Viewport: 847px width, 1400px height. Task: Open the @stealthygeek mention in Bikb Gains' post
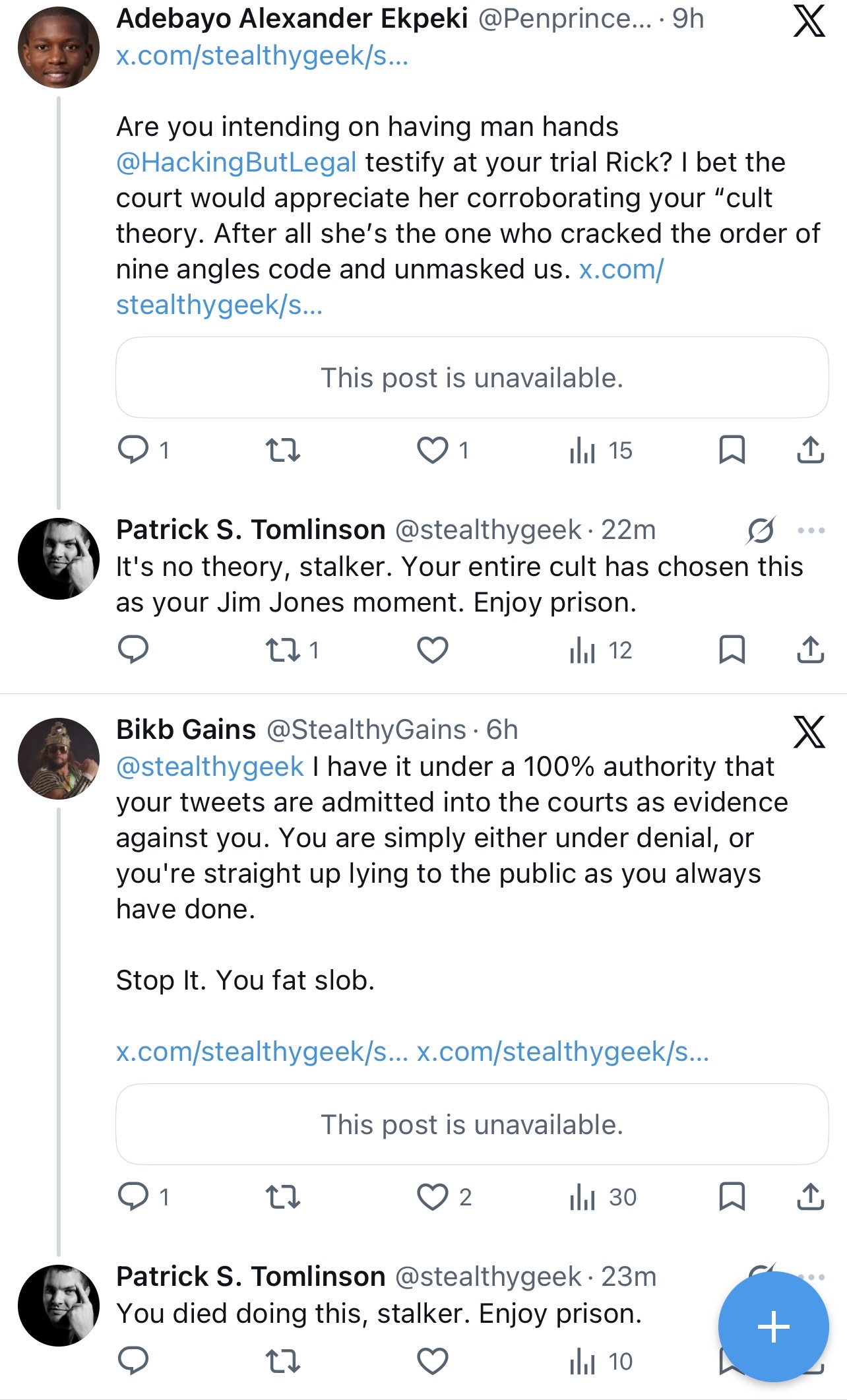210,767
